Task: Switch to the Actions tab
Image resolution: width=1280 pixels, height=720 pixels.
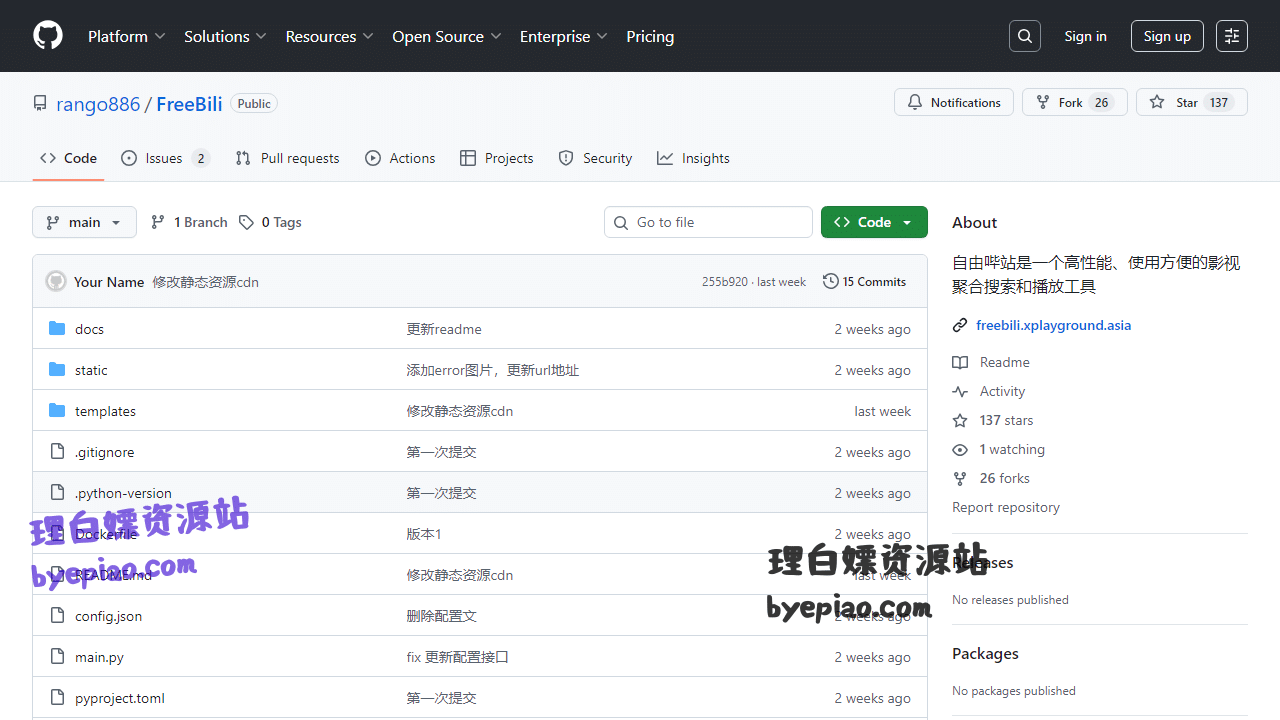Action: (400, 158)
